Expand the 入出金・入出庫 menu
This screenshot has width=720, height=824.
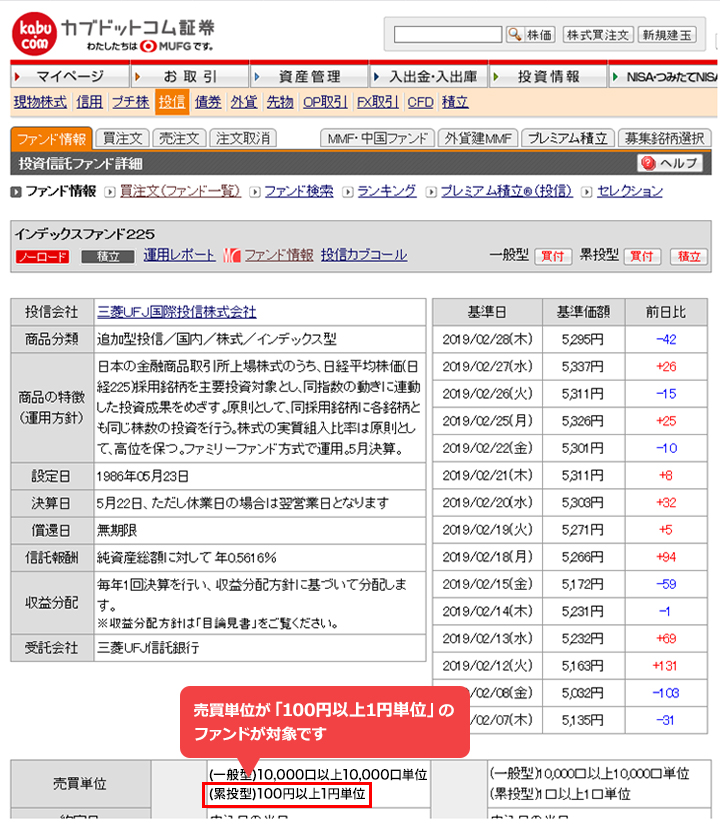[x=429, y=77]
